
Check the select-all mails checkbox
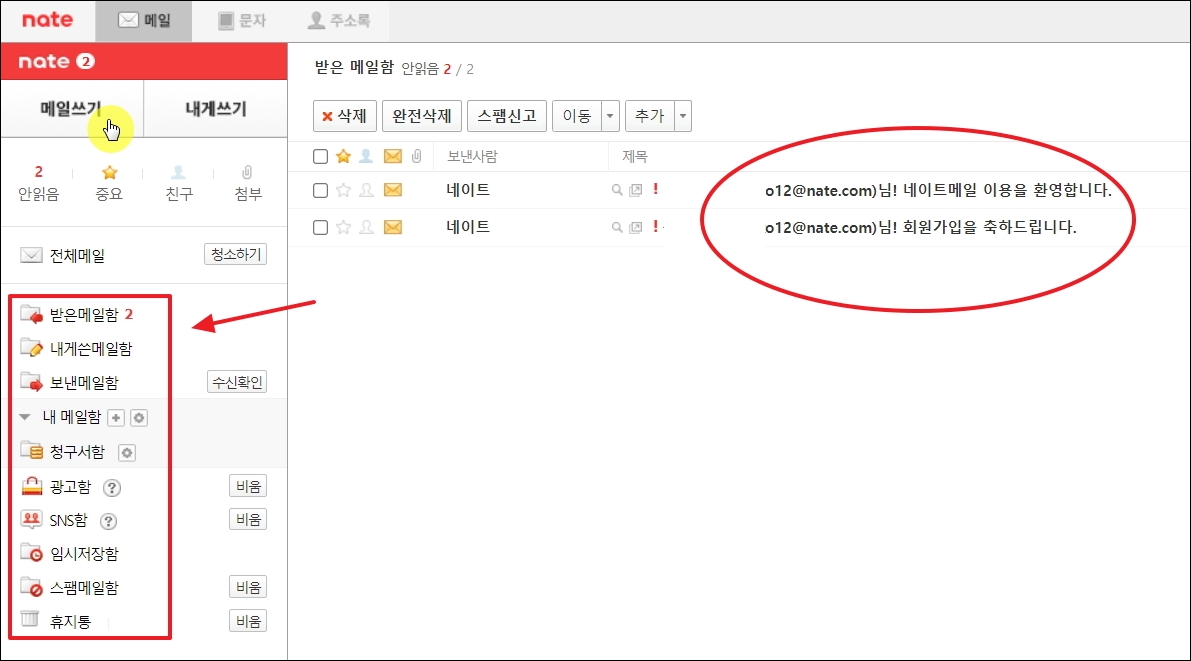321,157
